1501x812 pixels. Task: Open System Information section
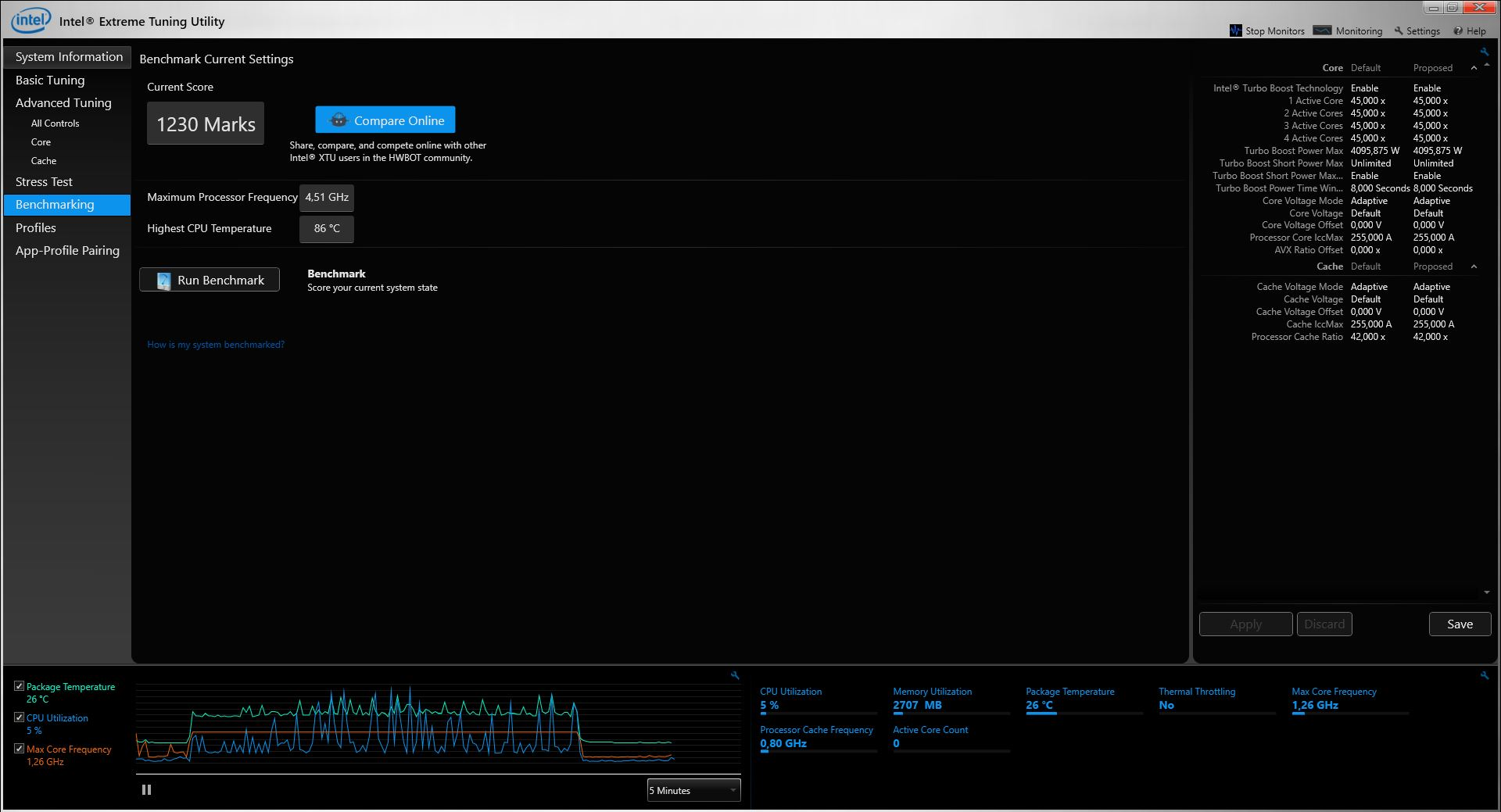click(x=68, y=57)
